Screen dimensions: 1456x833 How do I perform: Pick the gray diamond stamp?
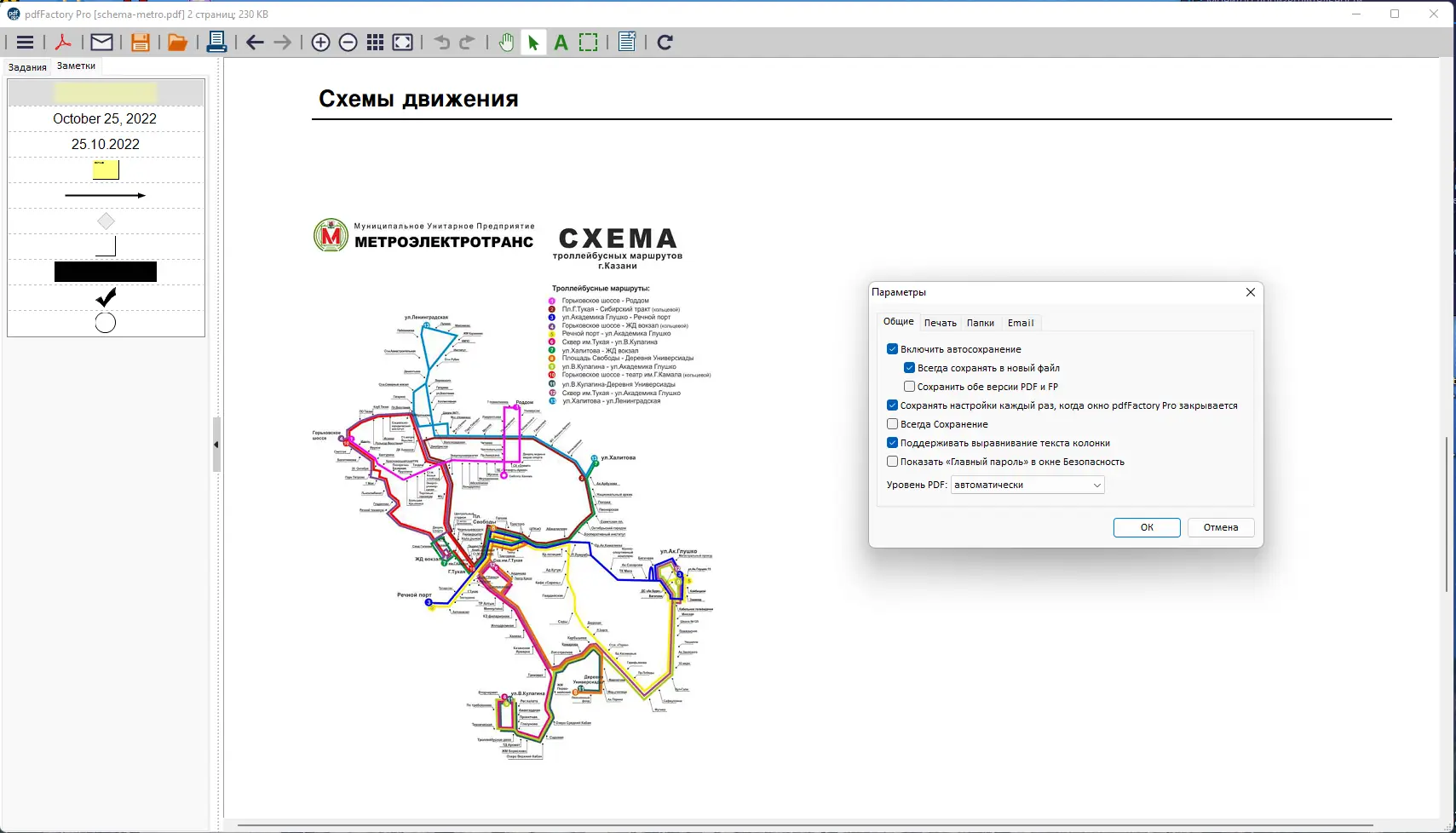point(106,221)
